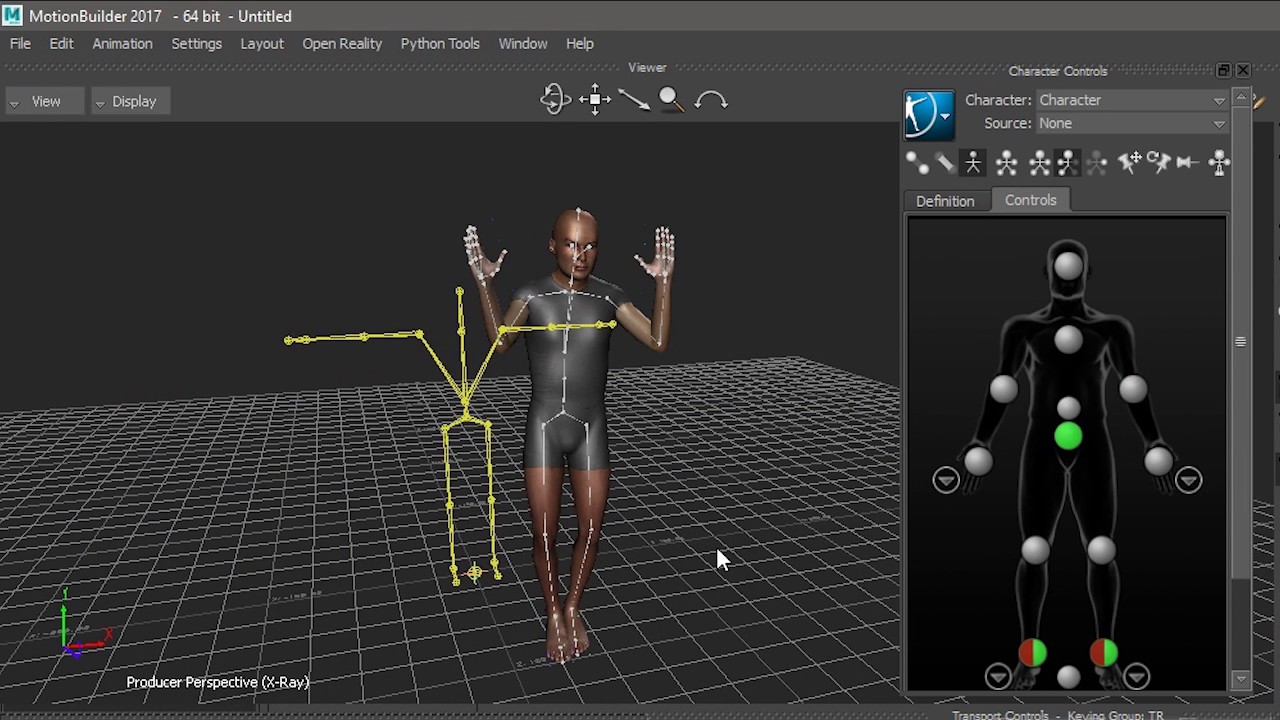
Task: Open the Layout menu
Action: [x=262, y=44]
